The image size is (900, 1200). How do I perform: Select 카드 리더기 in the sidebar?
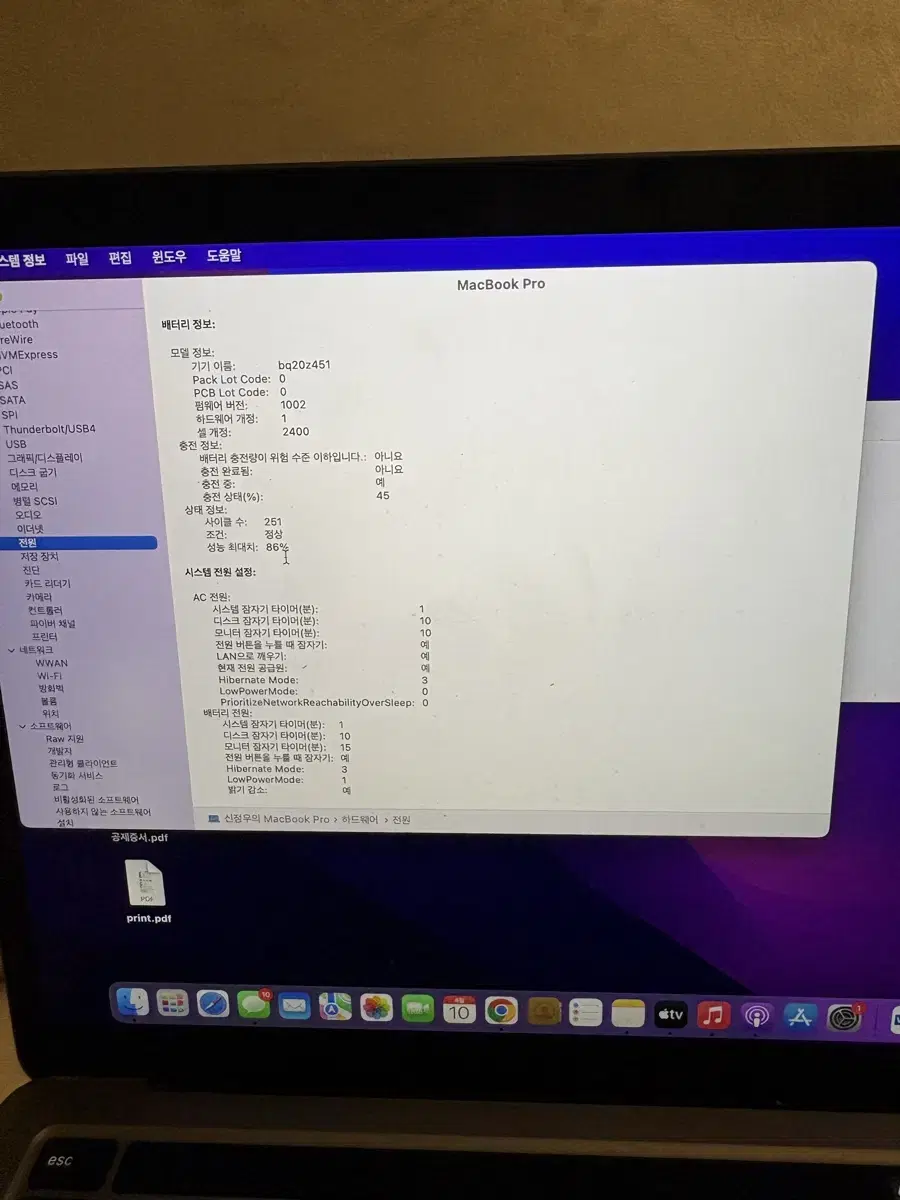pos(47,584)
